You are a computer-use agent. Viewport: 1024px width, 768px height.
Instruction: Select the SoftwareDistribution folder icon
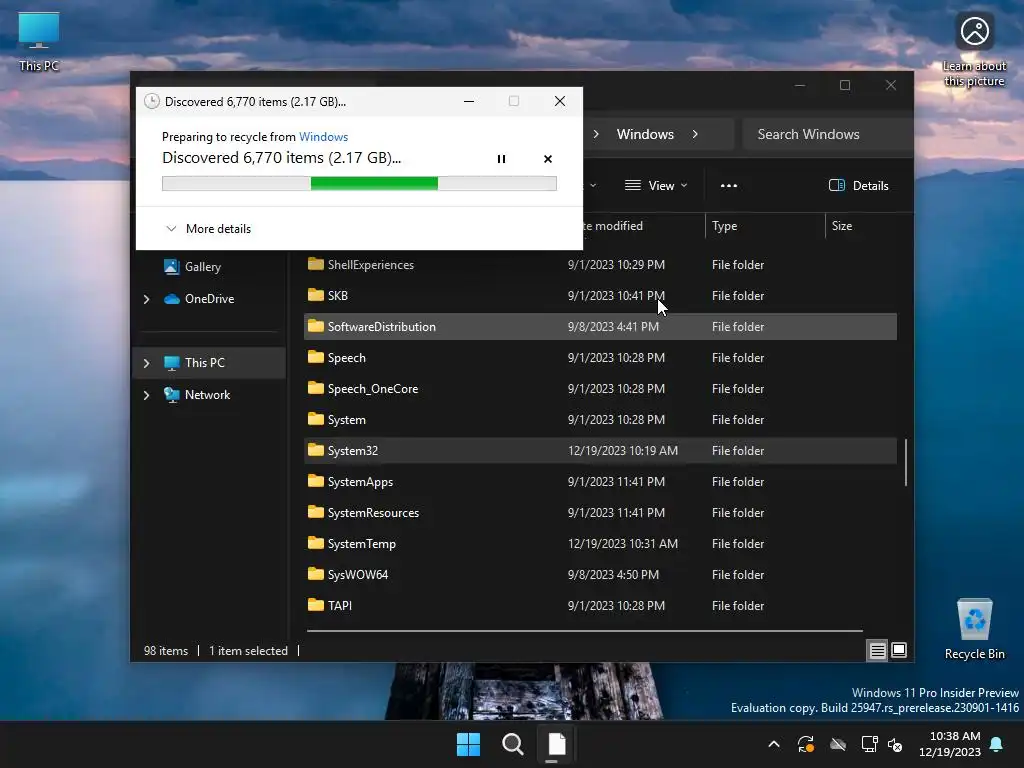pos(316,326)
